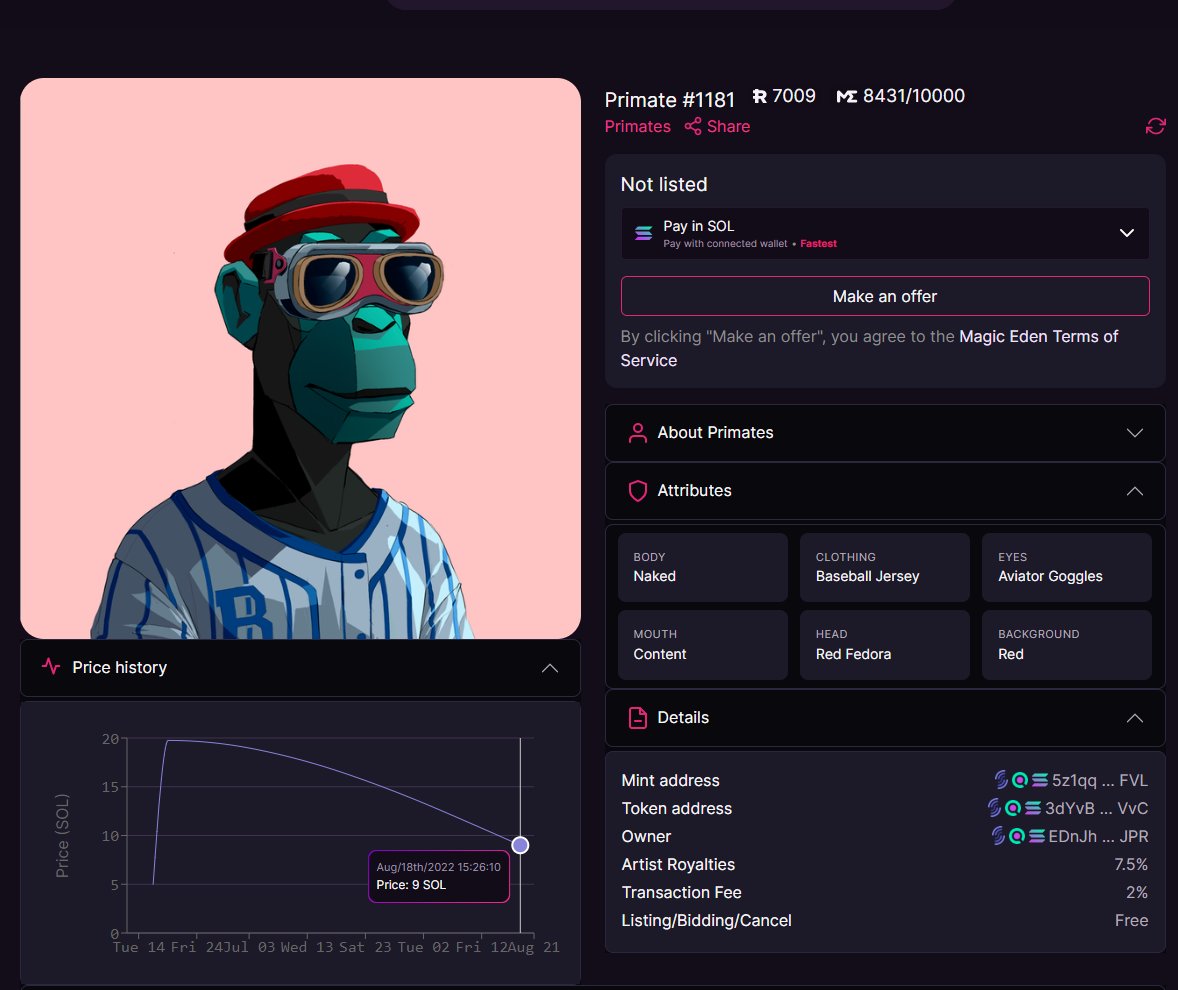Open the Pay in SOL payment dropdown
This screenshot has width=1178, height=990.
click(x=884, y=234)
